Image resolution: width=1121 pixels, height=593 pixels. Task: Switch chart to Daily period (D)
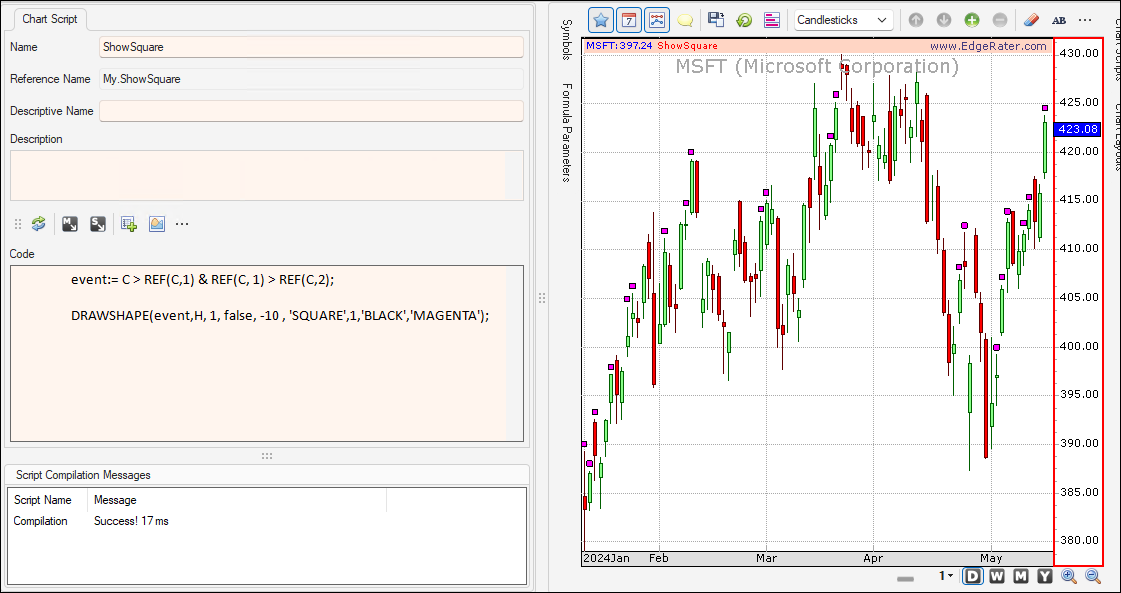[974, 577]
